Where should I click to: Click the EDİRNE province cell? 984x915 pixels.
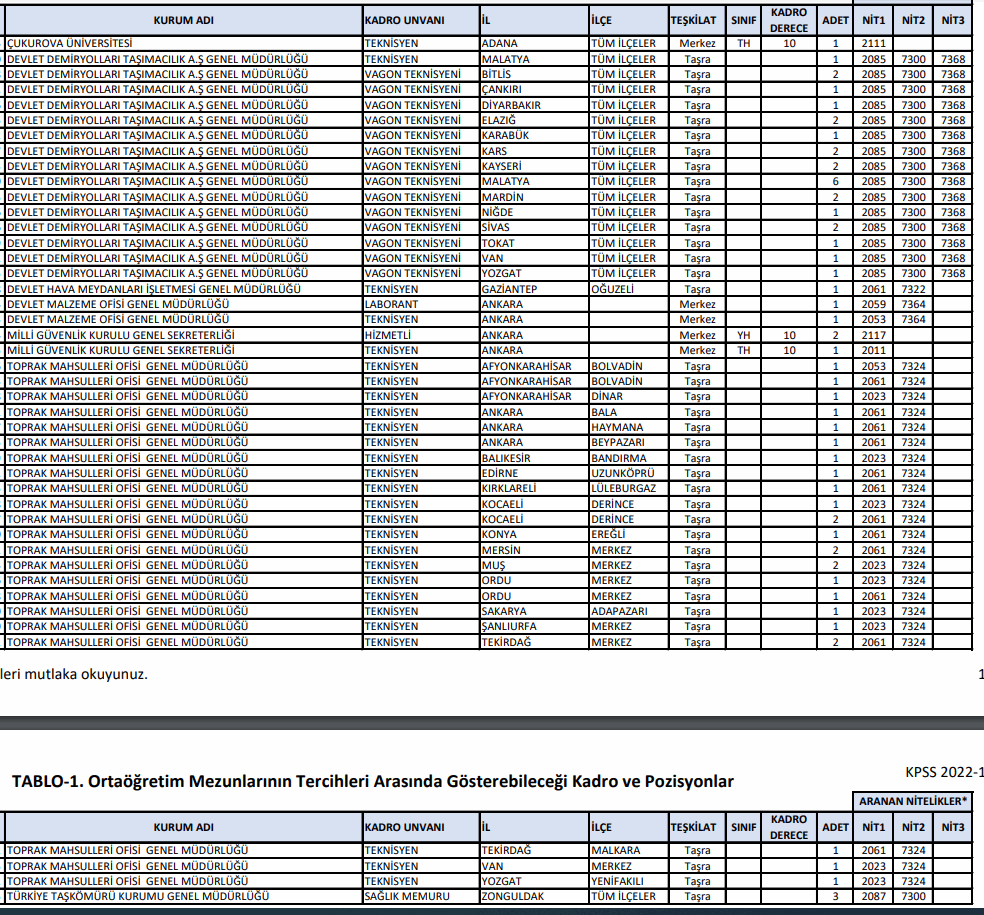534,473
